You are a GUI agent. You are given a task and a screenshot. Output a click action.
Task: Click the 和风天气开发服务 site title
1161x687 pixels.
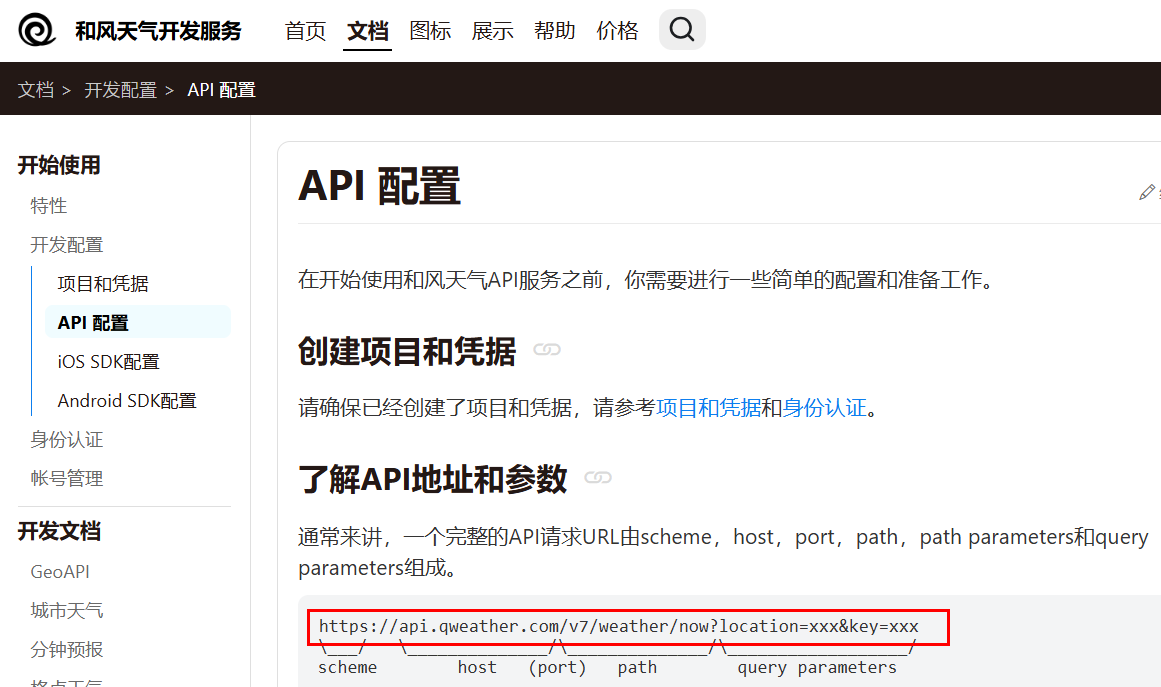pyautogui.click(x=158, y=31)
